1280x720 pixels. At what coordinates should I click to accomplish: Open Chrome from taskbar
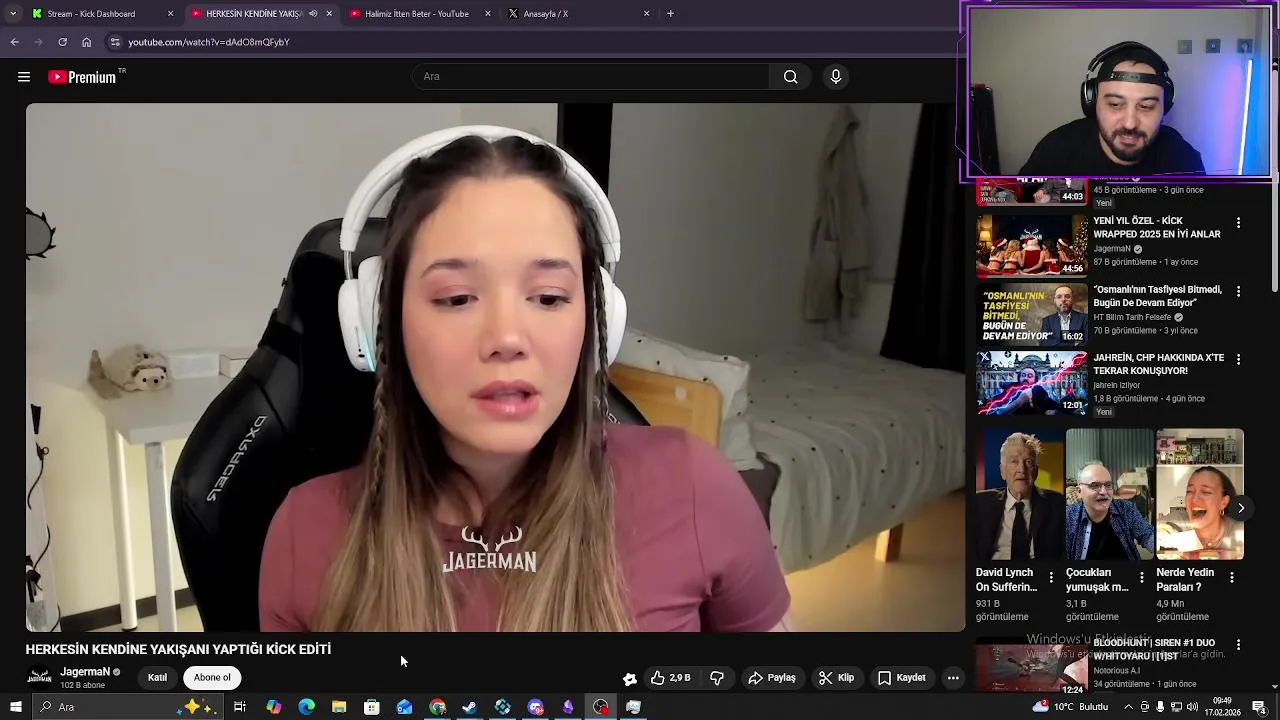click(x=437, y=707)
